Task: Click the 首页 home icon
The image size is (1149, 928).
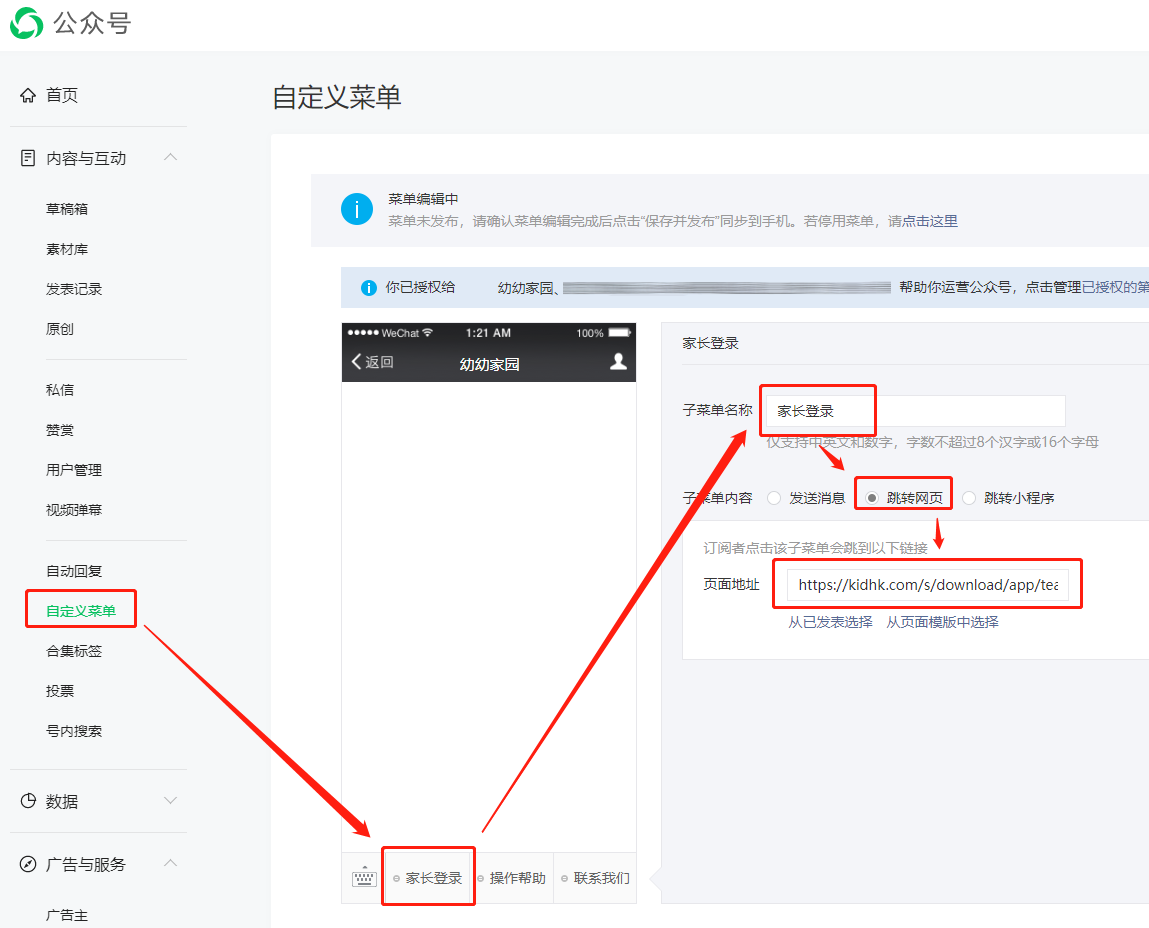Action: pyautogui.click(x=28, y=95)
